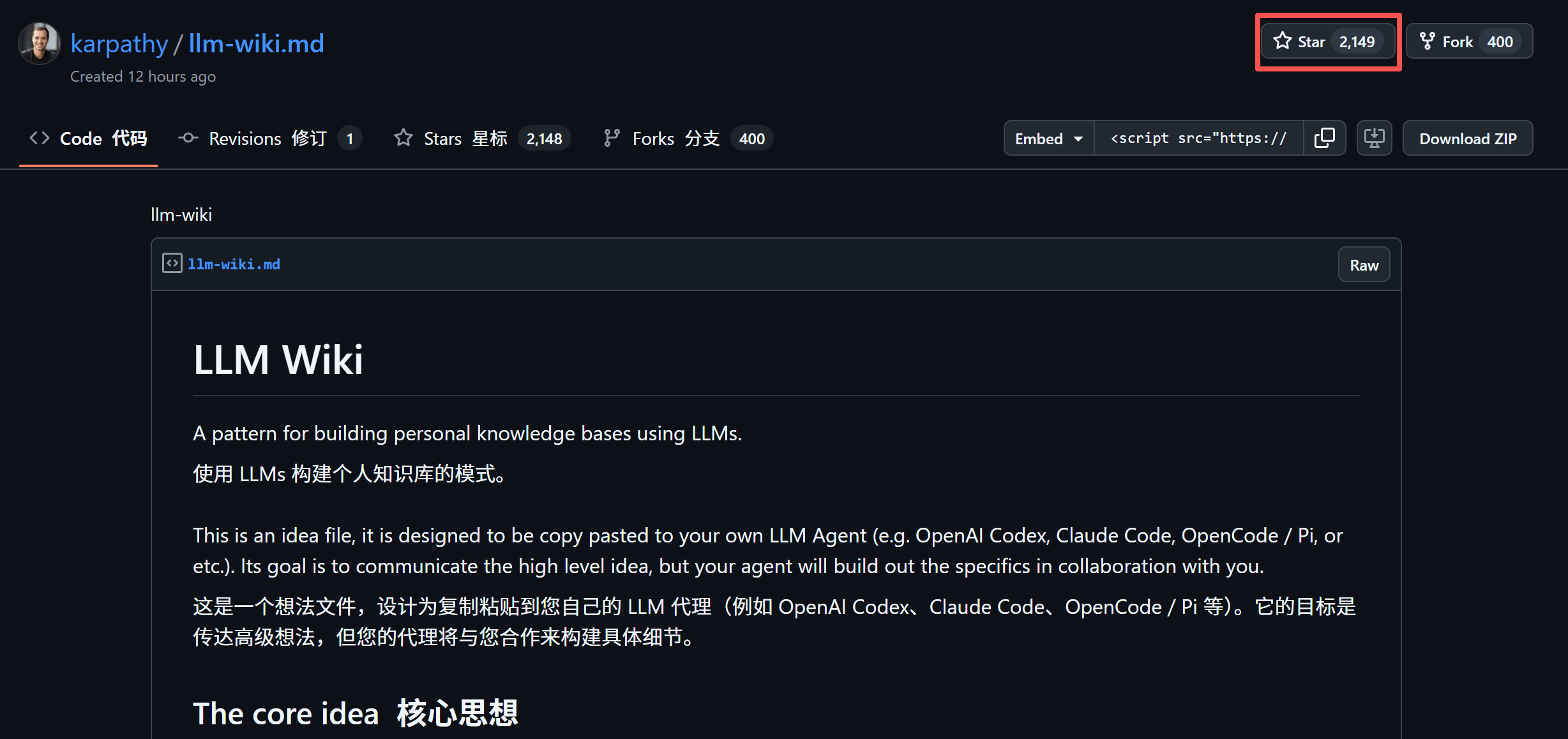Copy the embed script using the copy icon
Viewport: 1568px width, 739px height.
pyautogui.click(x=1324, y=138)
